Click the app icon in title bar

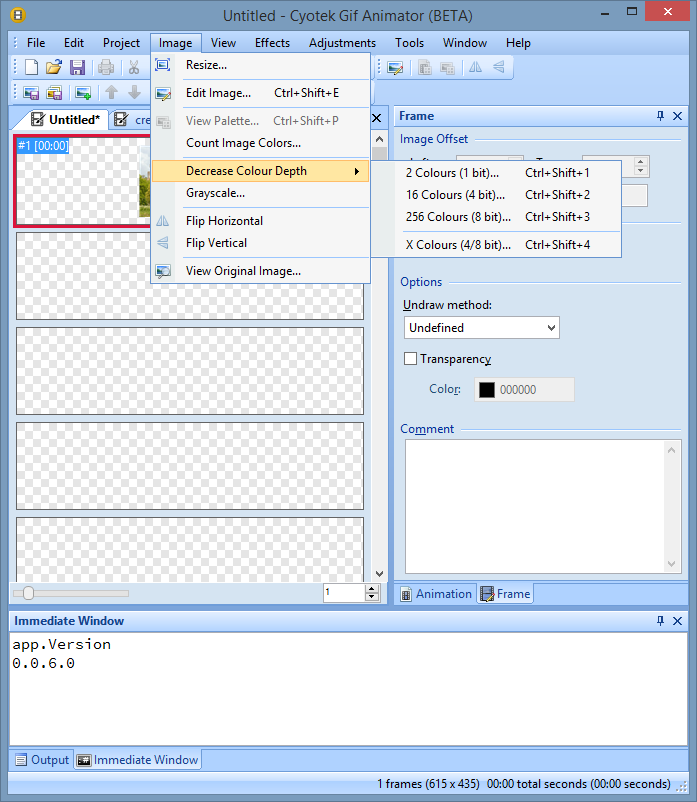coord(18,15)
